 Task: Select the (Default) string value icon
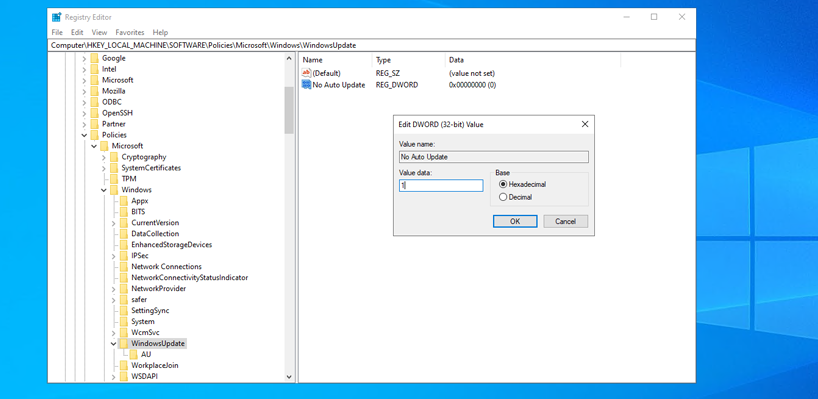coord(306,74)
